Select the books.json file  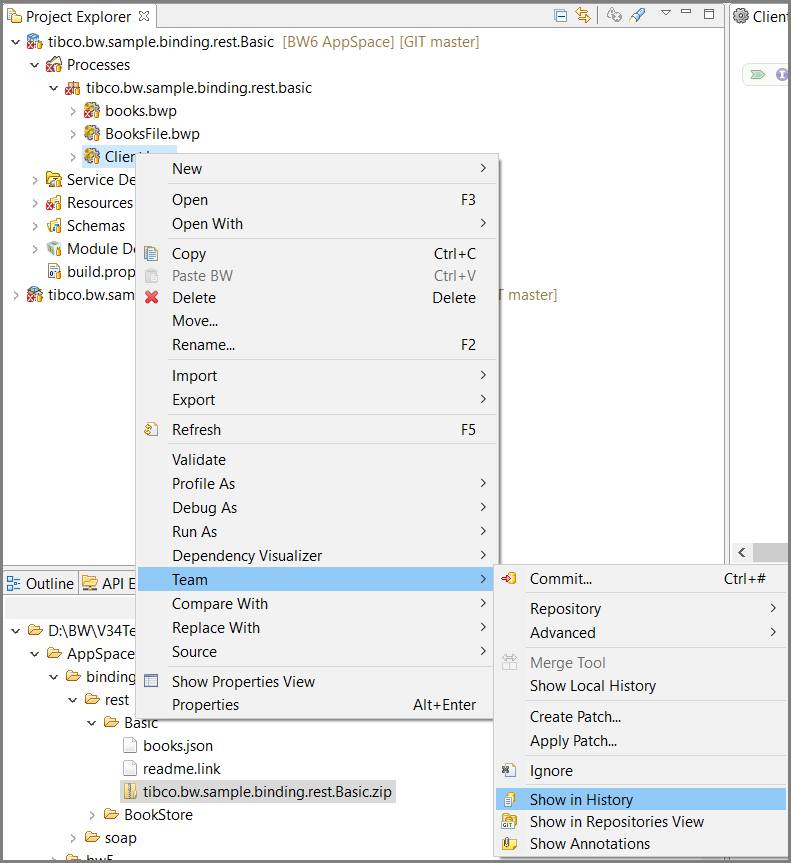tap(177, 746)
